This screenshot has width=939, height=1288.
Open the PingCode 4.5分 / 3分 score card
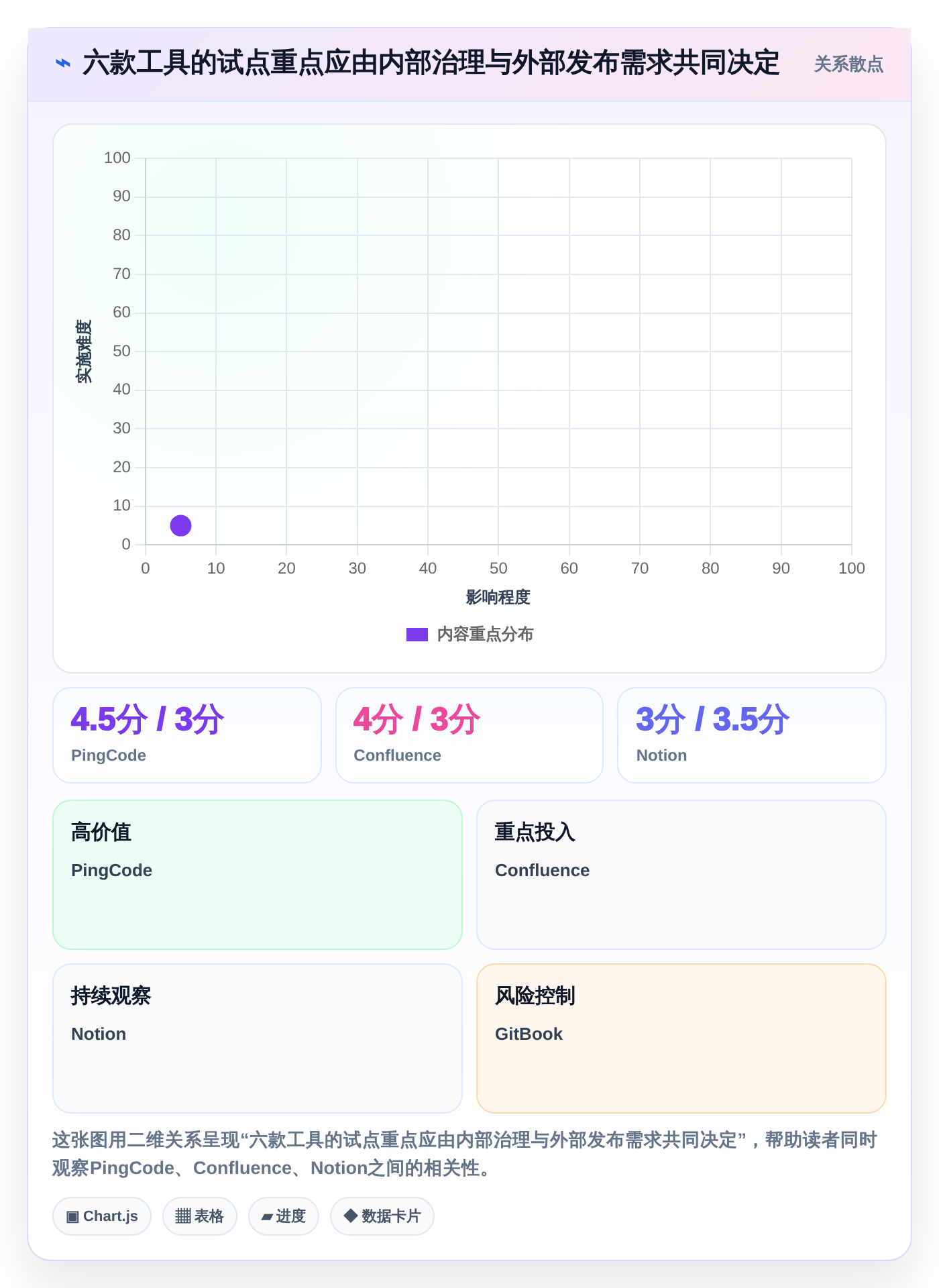(187, 735)
